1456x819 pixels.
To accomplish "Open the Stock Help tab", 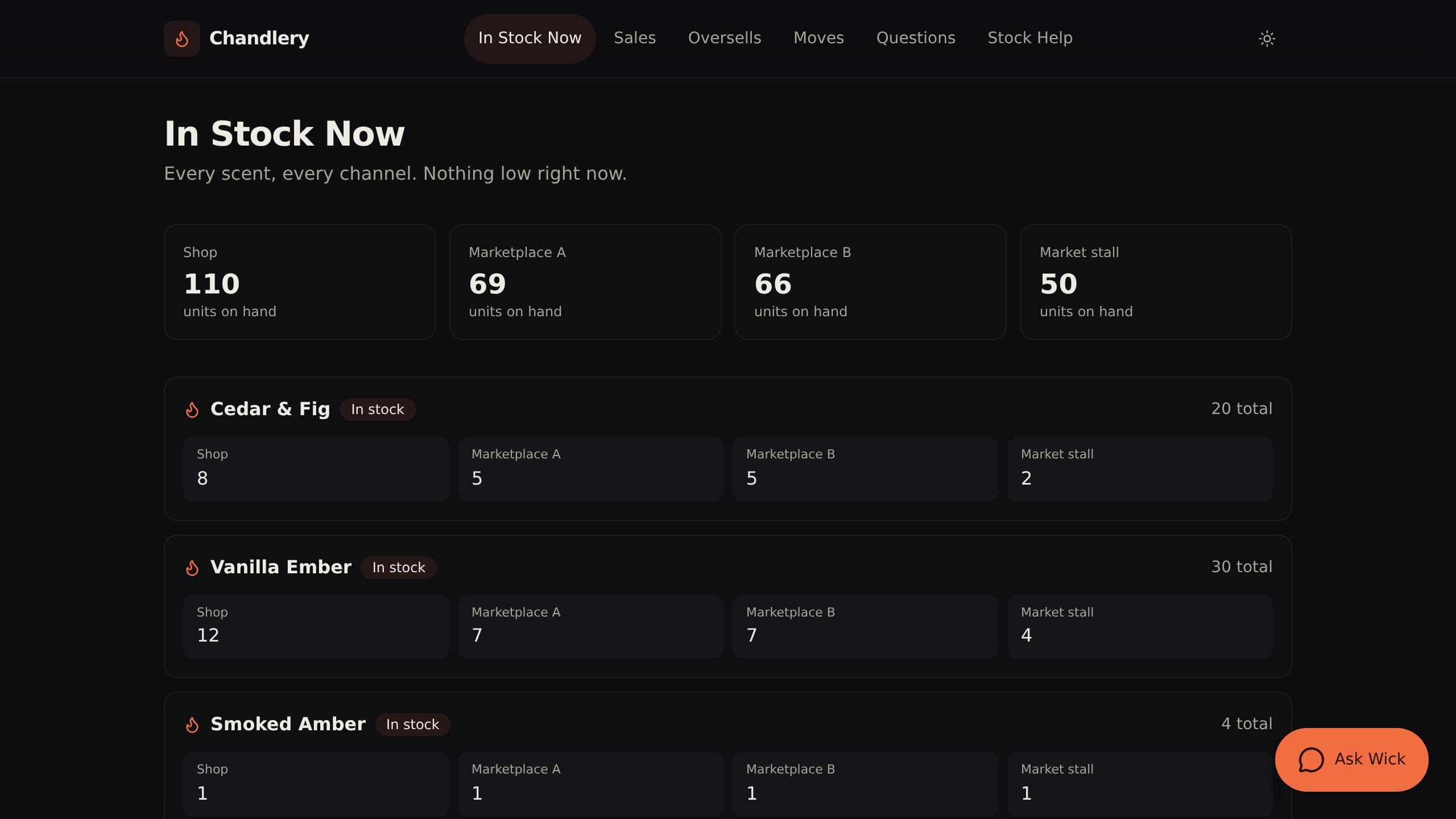I will pos(1030,38).
